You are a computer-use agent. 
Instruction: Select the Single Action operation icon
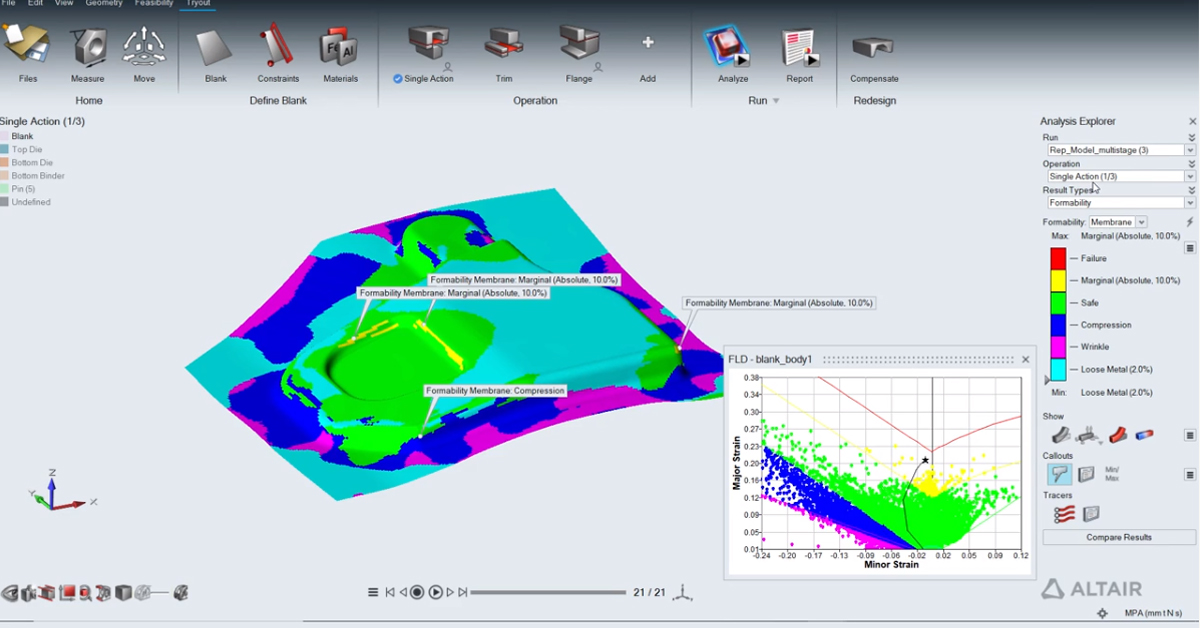pos(429,44)
